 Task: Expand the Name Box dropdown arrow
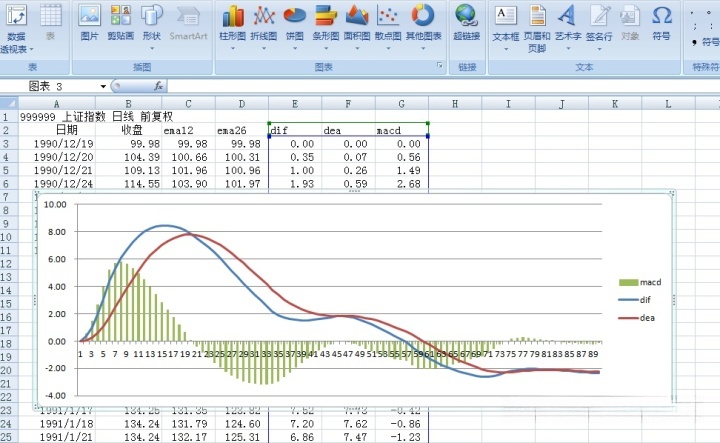tap(103, 86)
